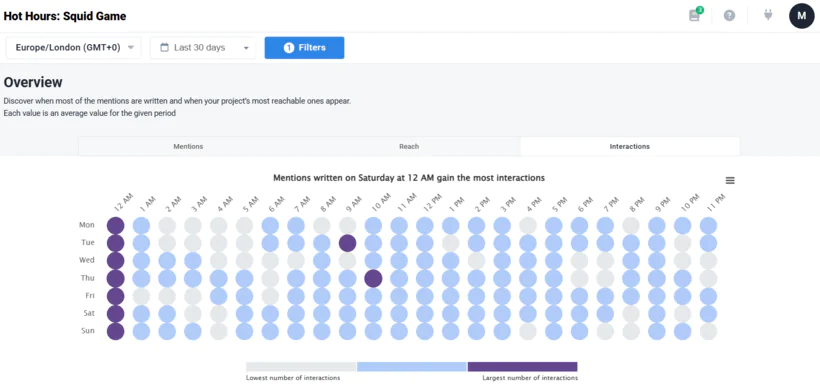Click the Wednesday 3 AM blue circle
The image size is (820, 388).
193,261
